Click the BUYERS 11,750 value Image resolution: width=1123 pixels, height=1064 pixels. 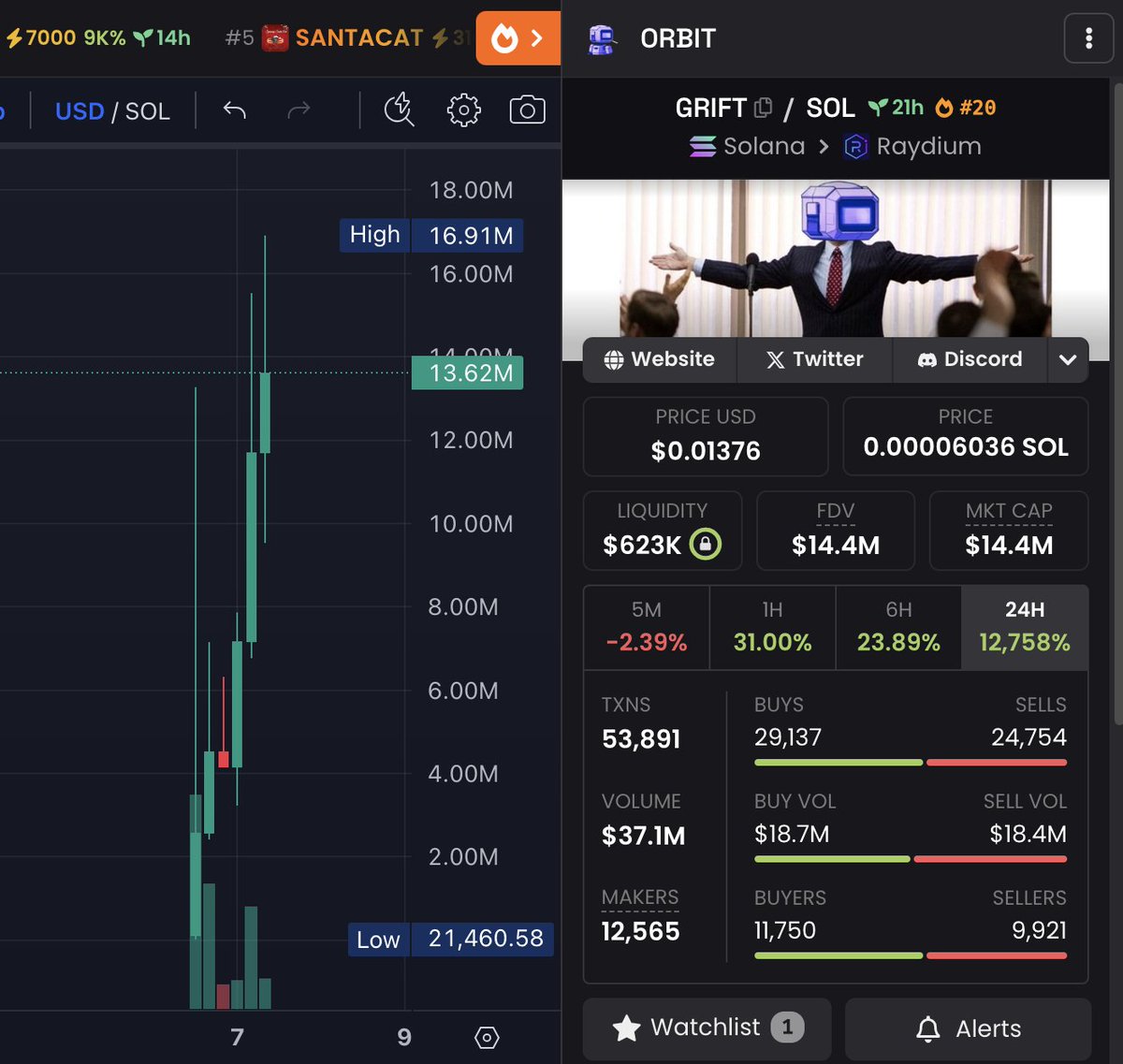tap(785, 930)
